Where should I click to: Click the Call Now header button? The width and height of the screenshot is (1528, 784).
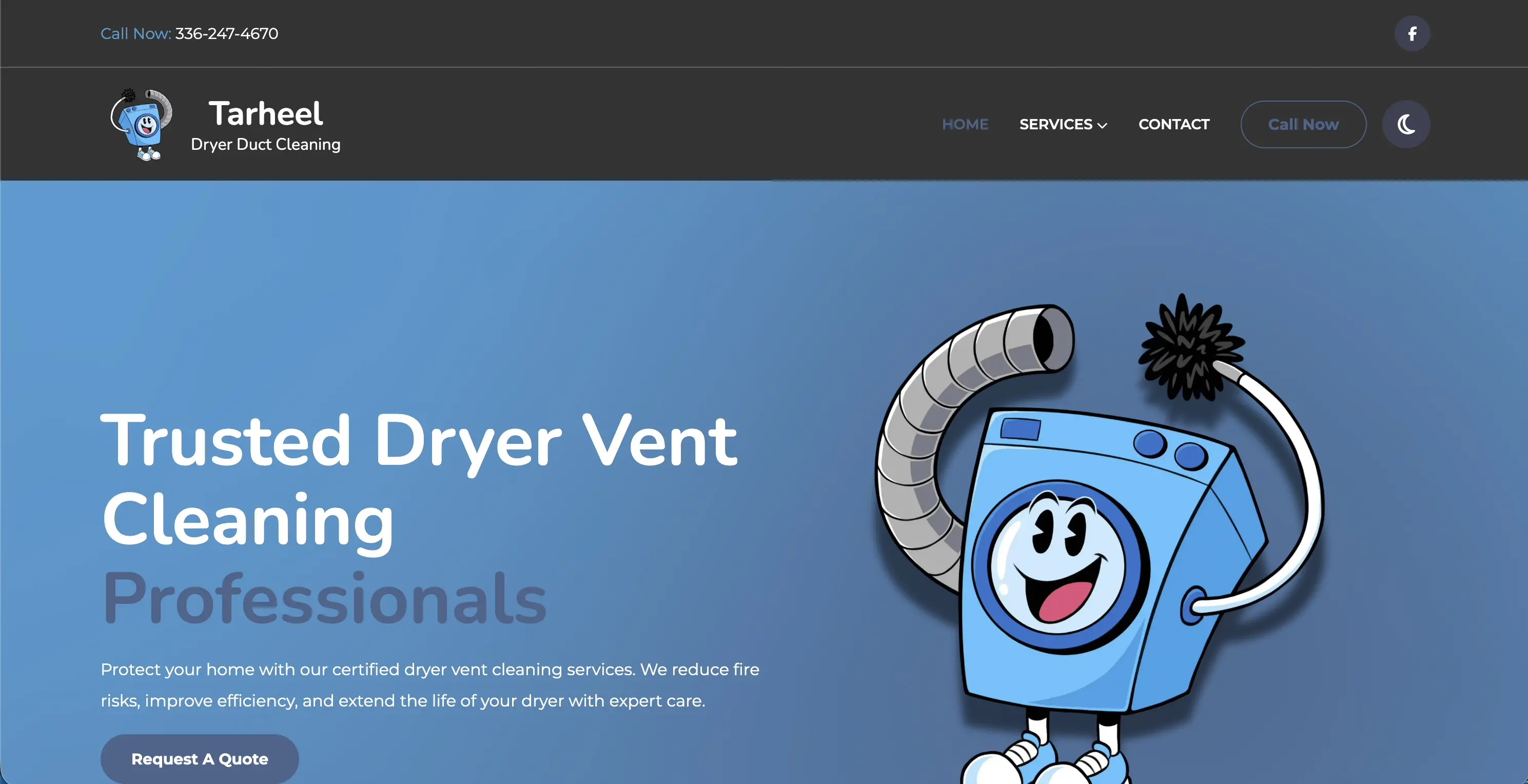click(x=1303, y=125)
